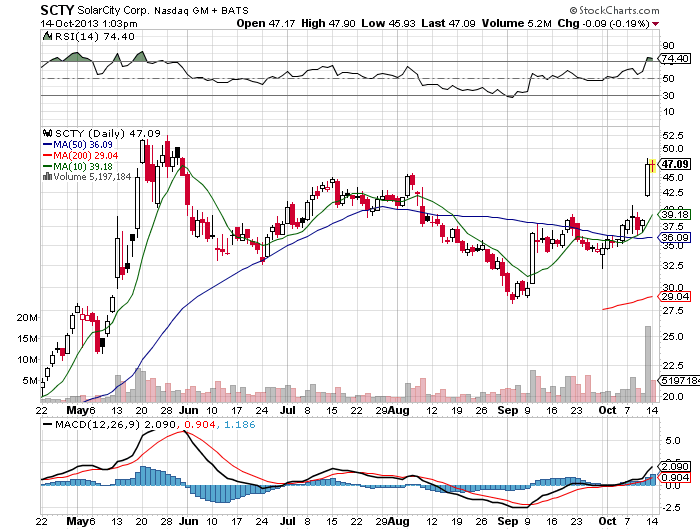Click the Oct label under the MACD panel
This screenshot has width=700, height=530.
pos(607,521)
